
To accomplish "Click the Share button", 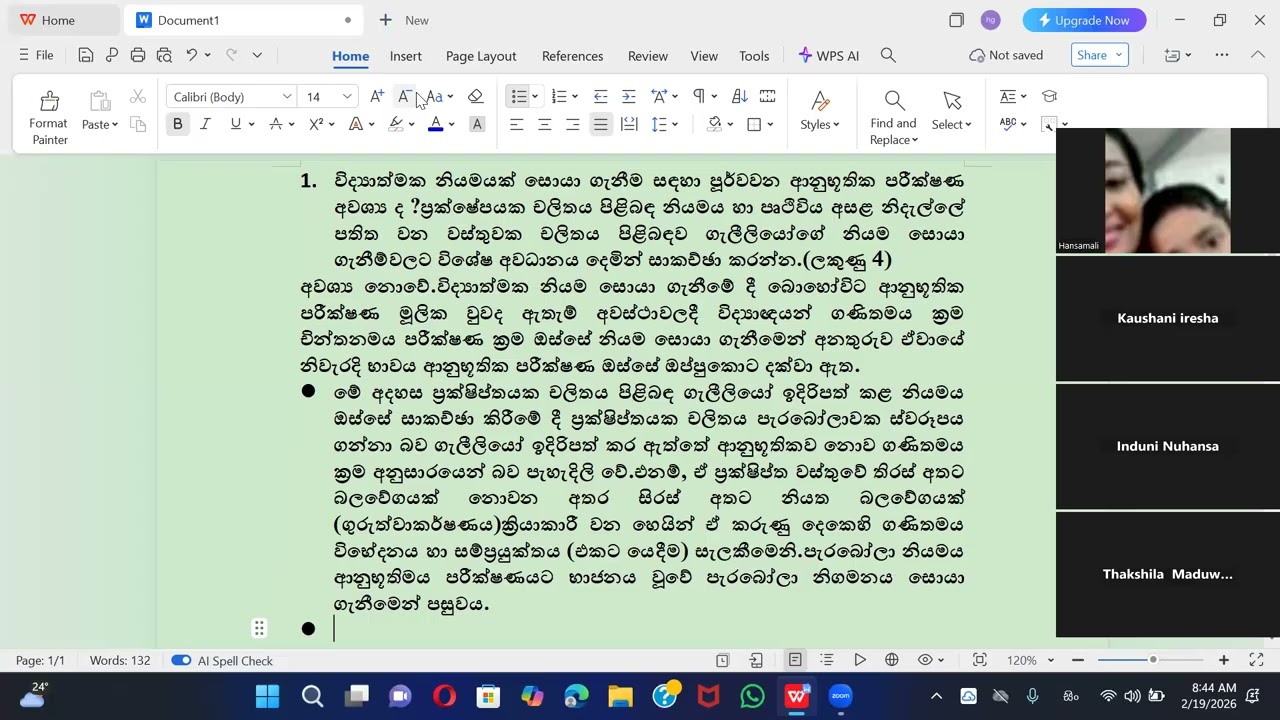I will pos(1100,55).
